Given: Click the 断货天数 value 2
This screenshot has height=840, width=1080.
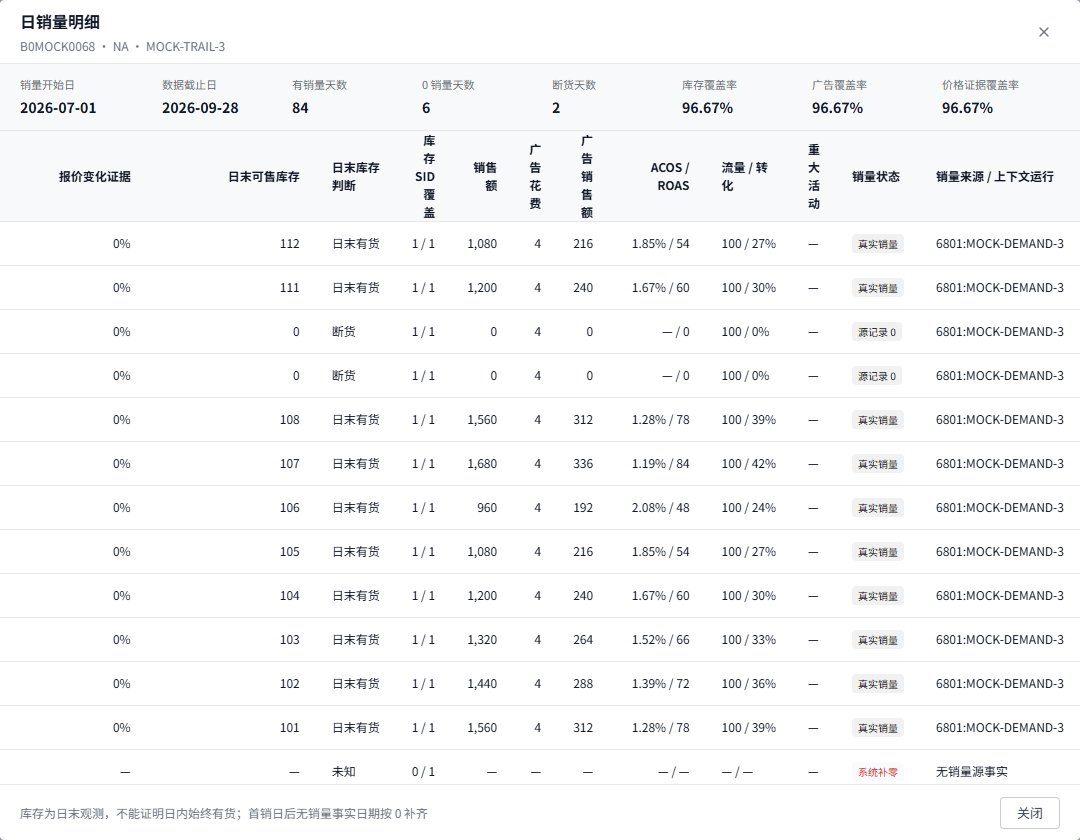Looking at the screenshot, I should pos(556,108).
